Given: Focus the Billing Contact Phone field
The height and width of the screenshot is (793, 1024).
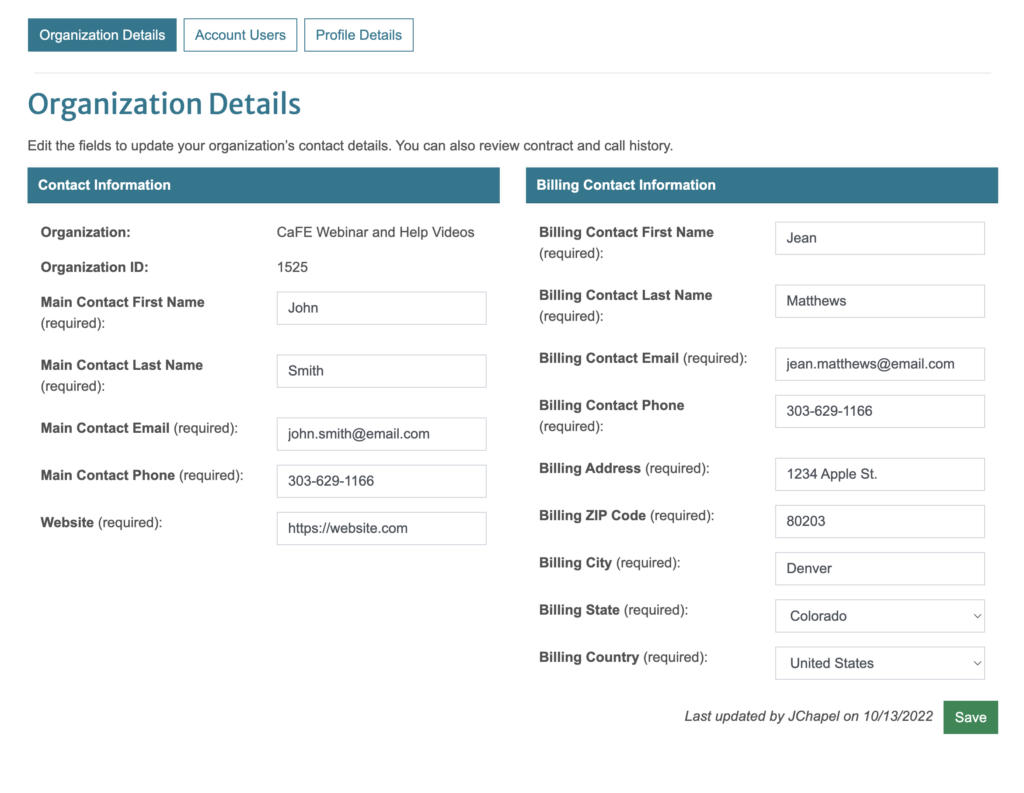Looking at the screenshot, I should pyautogui.click(x=879, y=411).
